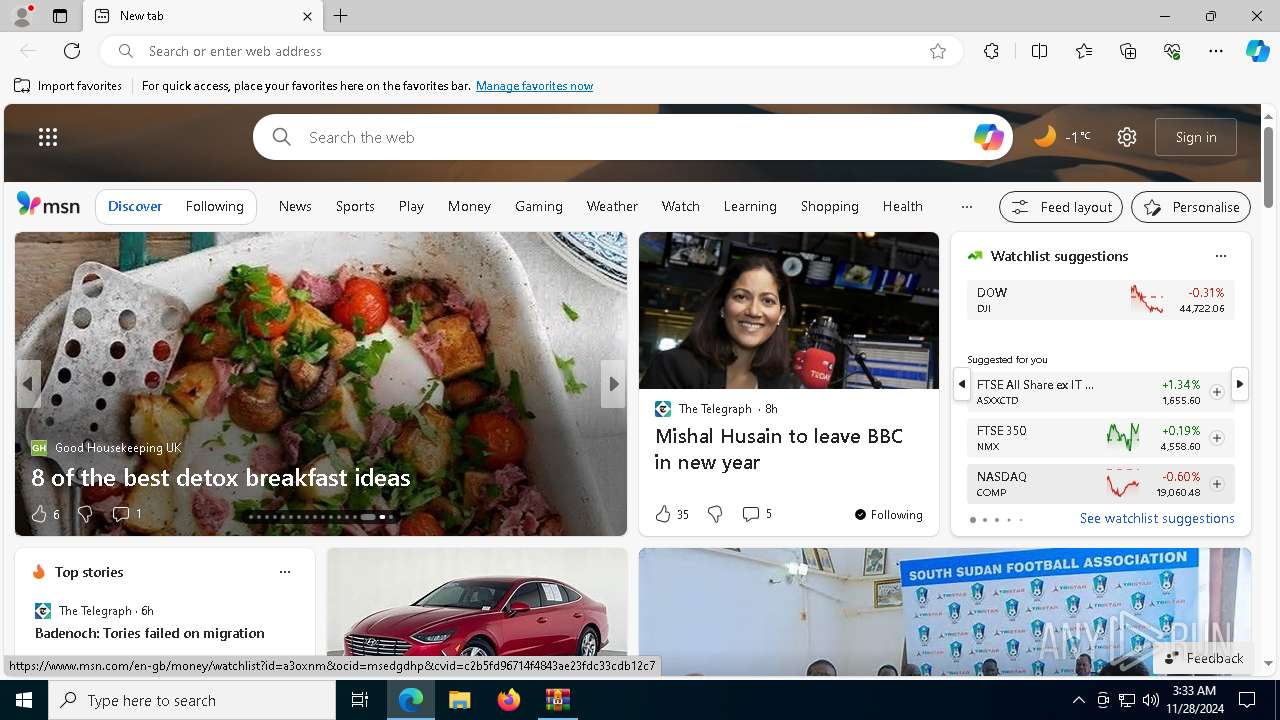Click Manage favorites now link
The width and height of the screenshot is (1280, 720).
coord(534,86)
